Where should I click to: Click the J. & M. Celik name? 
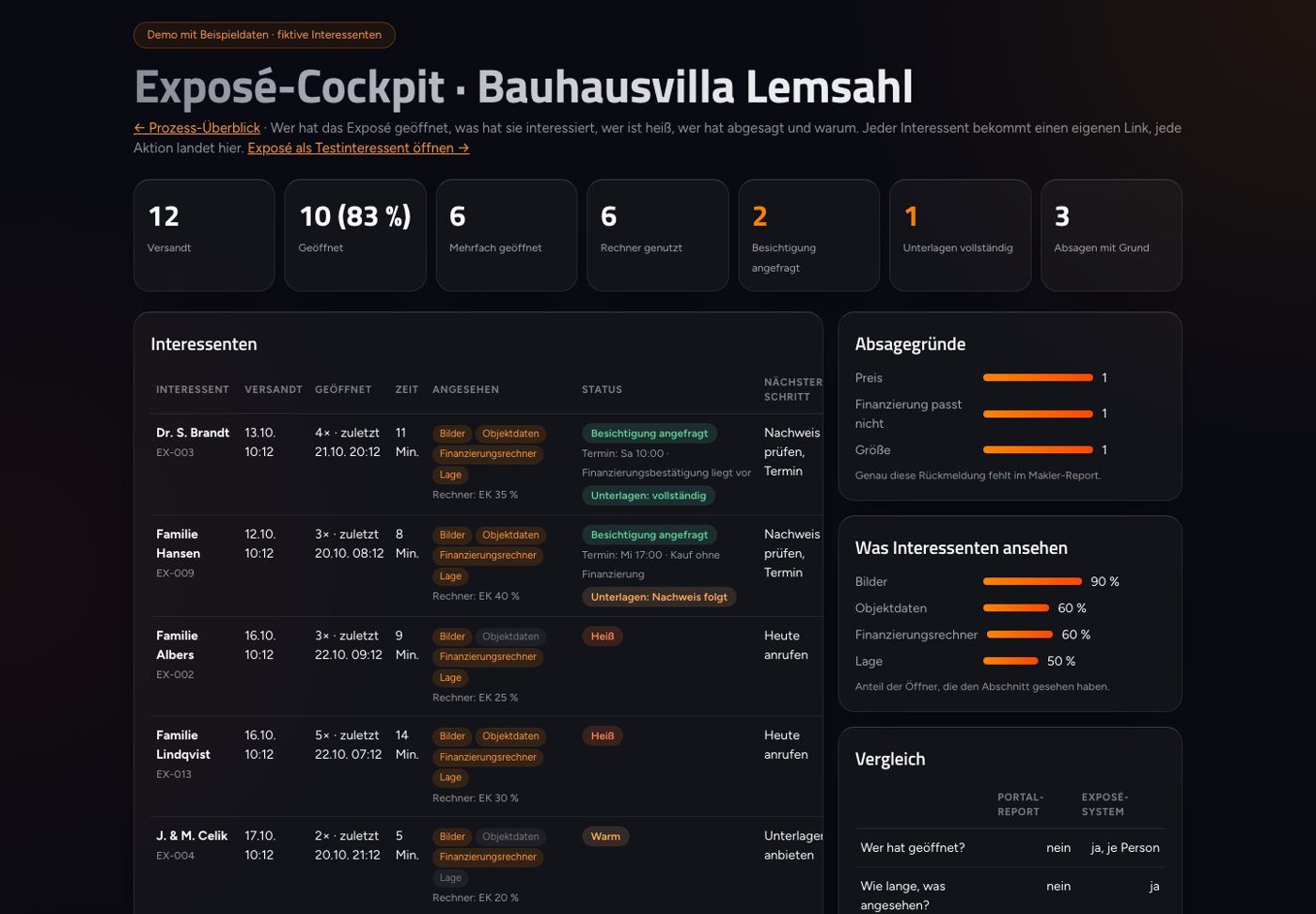[x=192, y=836]
